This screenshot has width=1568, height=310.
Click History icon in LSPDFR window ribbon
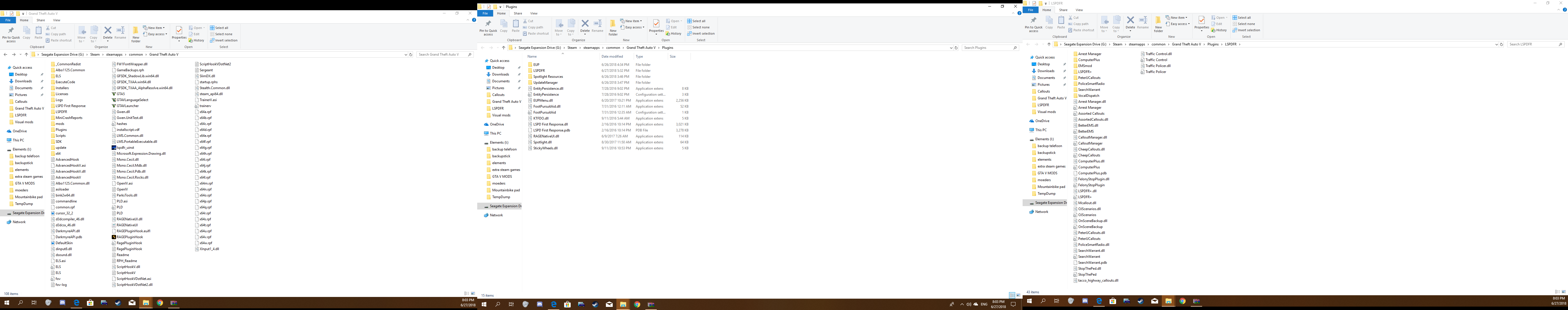point(1219,30)
